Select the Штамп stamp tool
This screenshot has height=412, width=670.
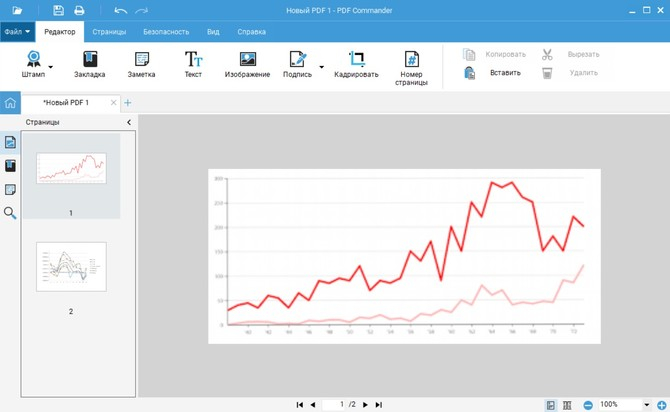point(33,64)
